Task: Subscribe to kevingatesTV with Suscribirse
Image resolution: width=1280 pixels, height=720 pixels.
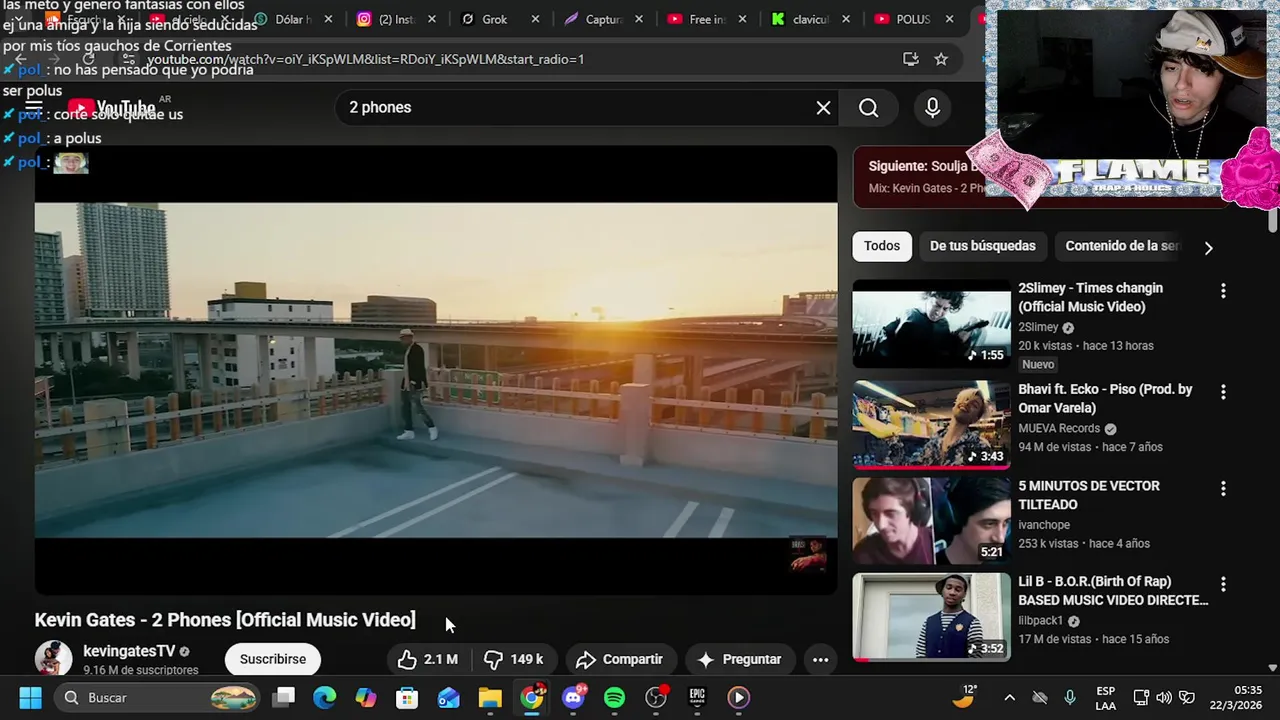Action: (273, 659)
